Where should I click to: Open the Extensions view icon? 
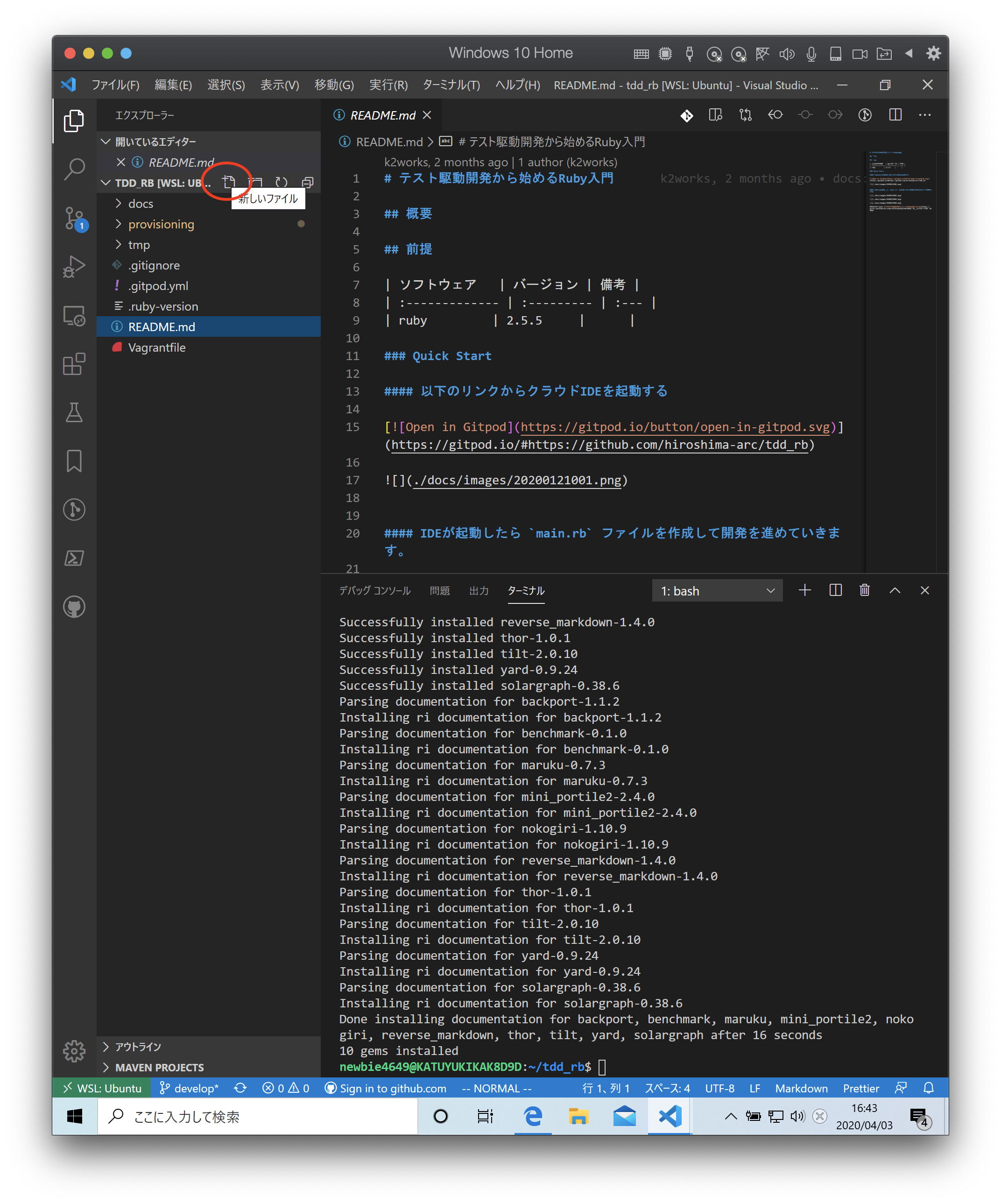(x=74, y=364)
